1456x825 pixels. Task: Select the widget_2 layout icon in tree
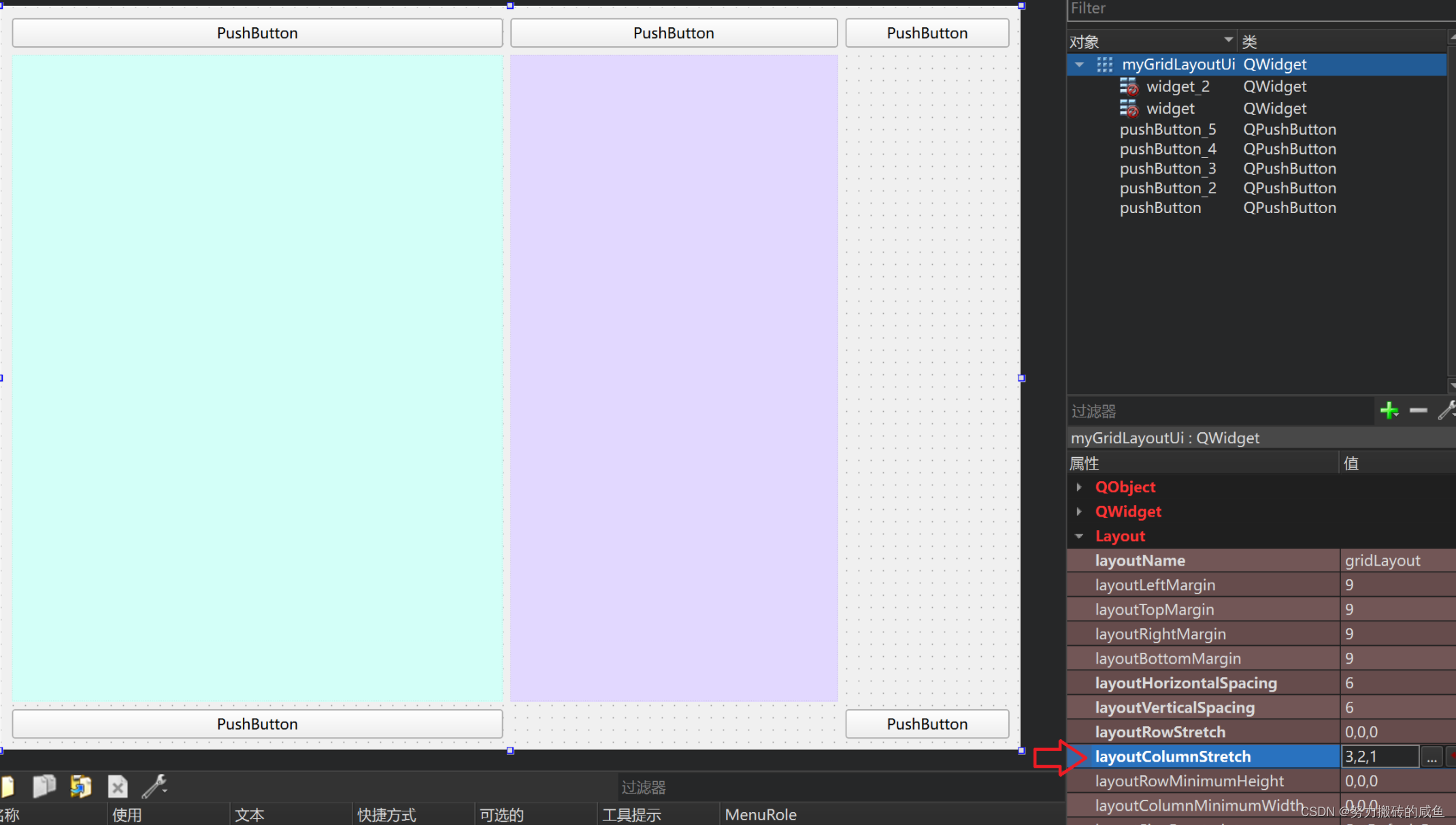click(1128, 86)
